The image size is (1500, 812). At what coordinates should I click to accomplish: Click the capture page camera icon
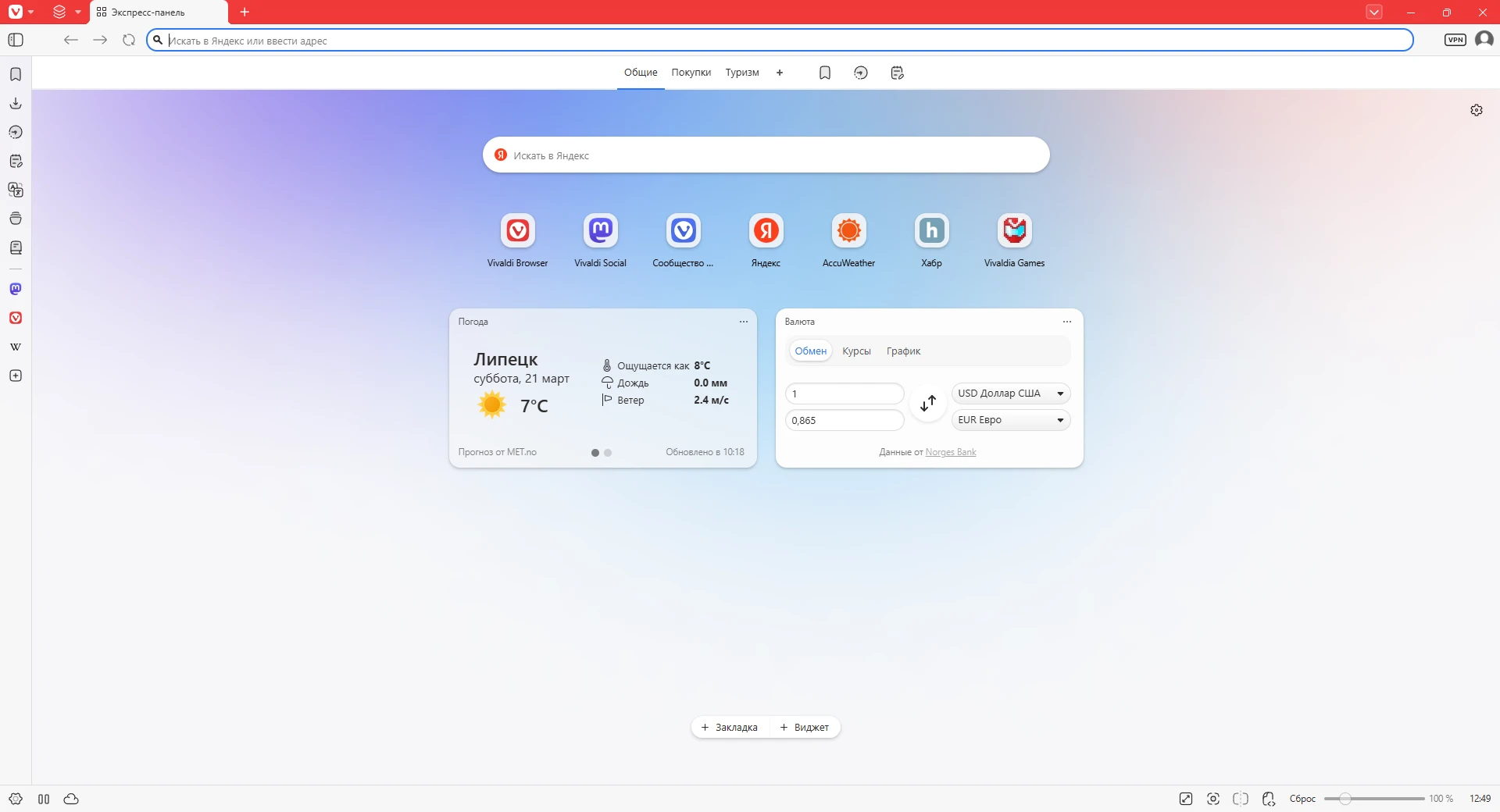tap(1212, 799)
